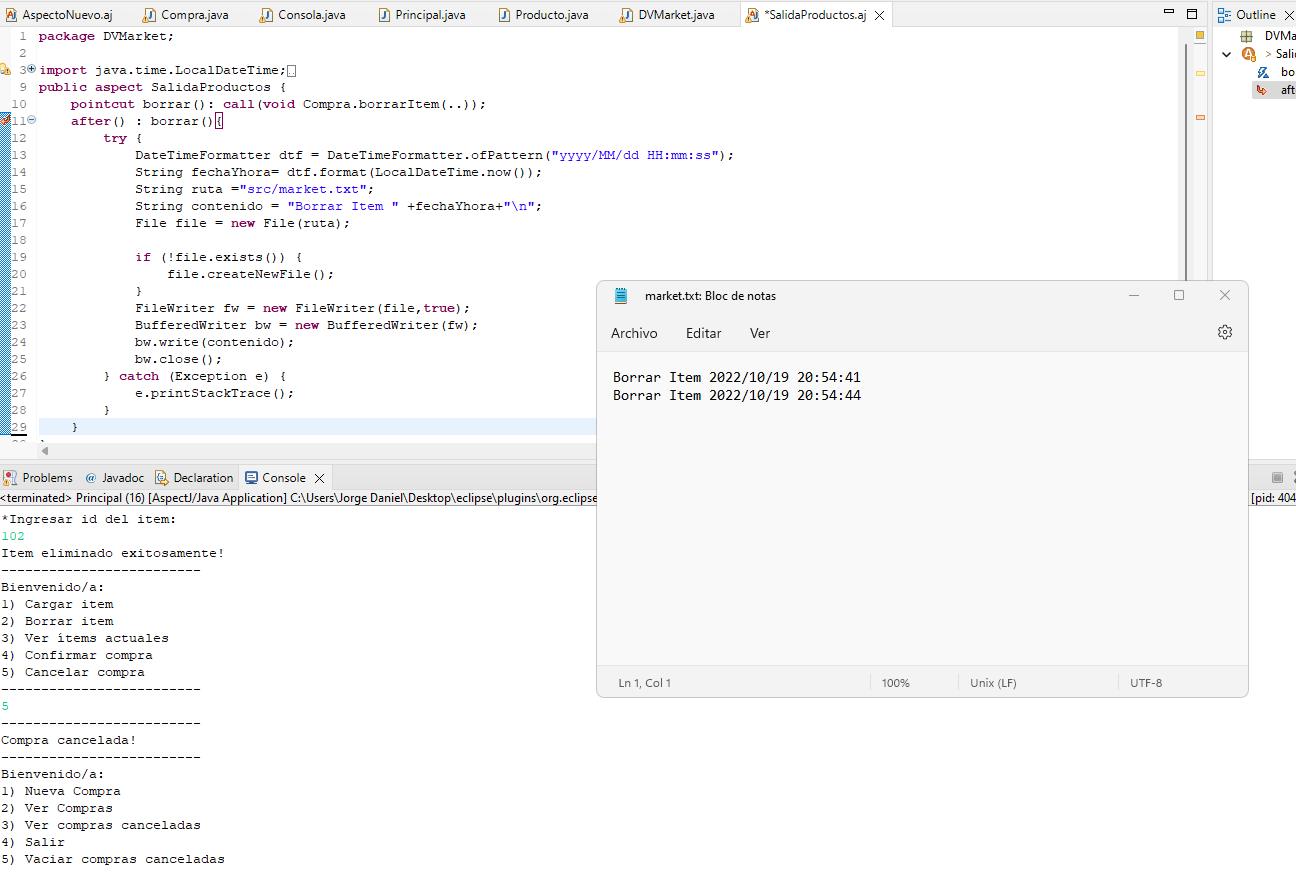
Task: Expand the folded imports on line 3
Action: click(x=32, y=70)
